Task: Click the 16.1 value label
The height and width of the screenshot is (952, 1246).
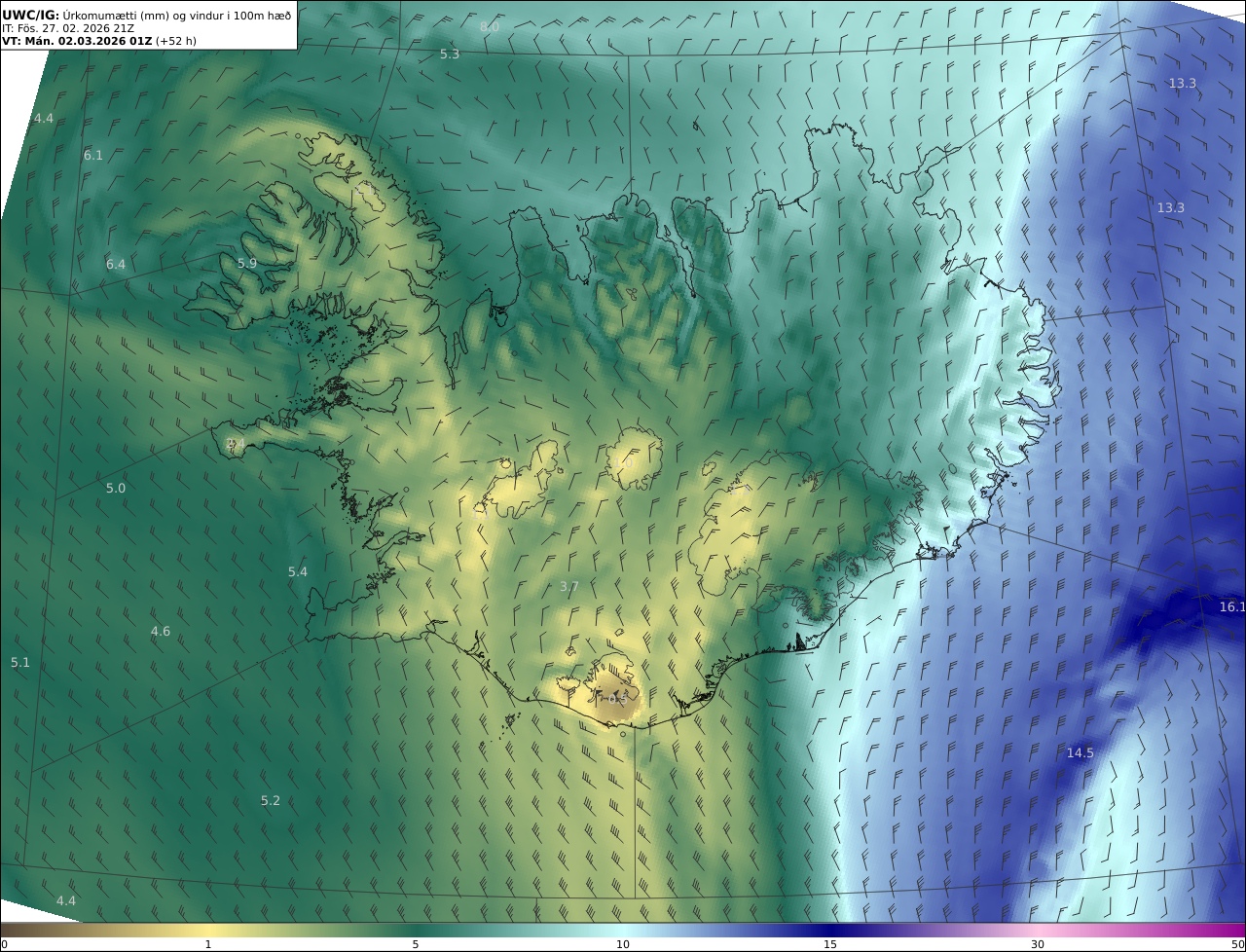Action: coord(1231,606)
